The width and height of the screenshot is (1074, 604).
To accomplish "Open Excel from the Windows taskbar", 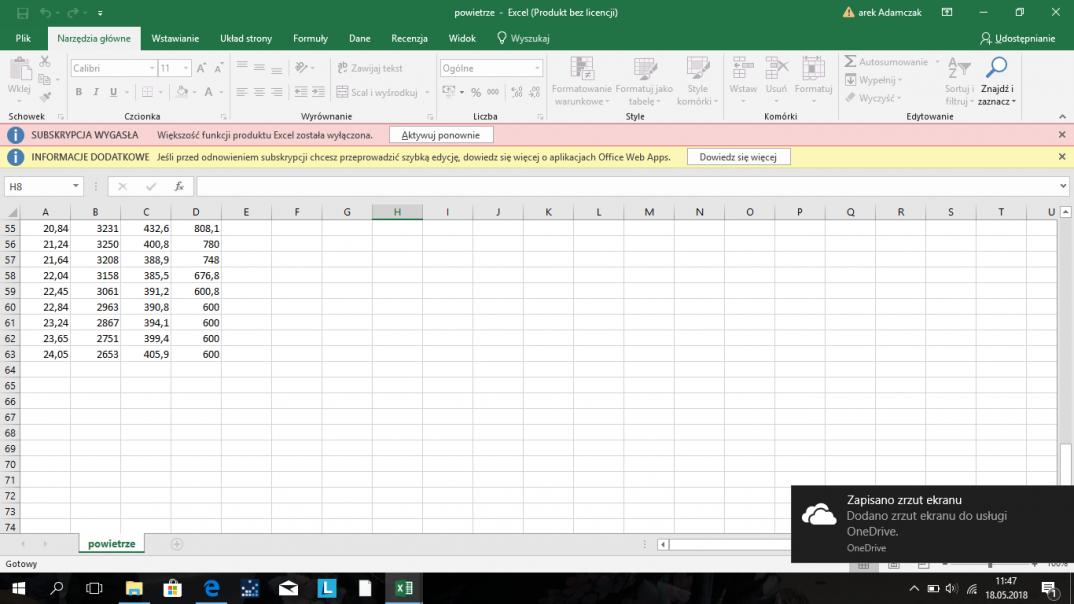I will pyautogui.click(x=403, y=588).
